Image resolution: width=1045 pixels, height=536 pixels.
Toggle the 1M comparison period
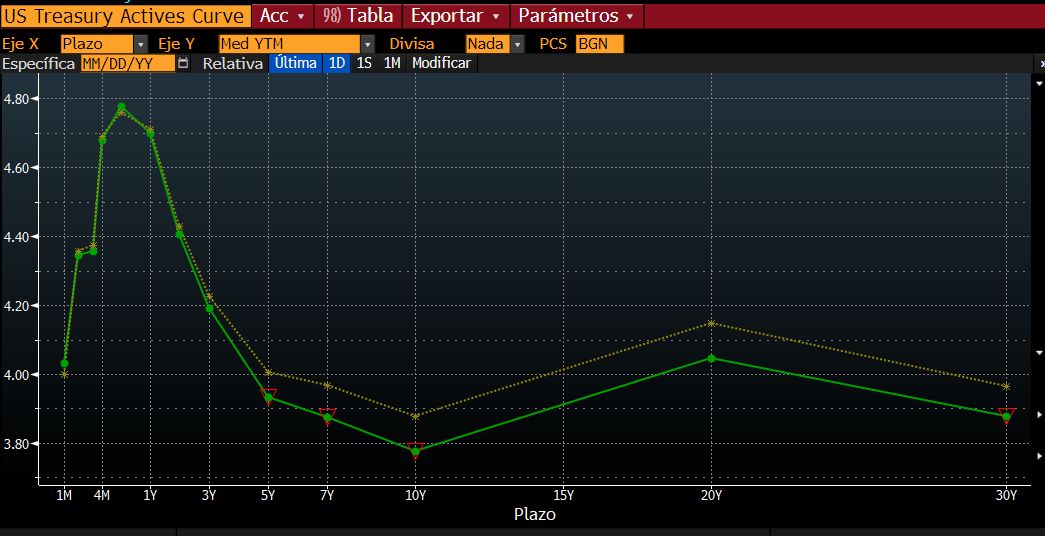[x=392, y=63]
